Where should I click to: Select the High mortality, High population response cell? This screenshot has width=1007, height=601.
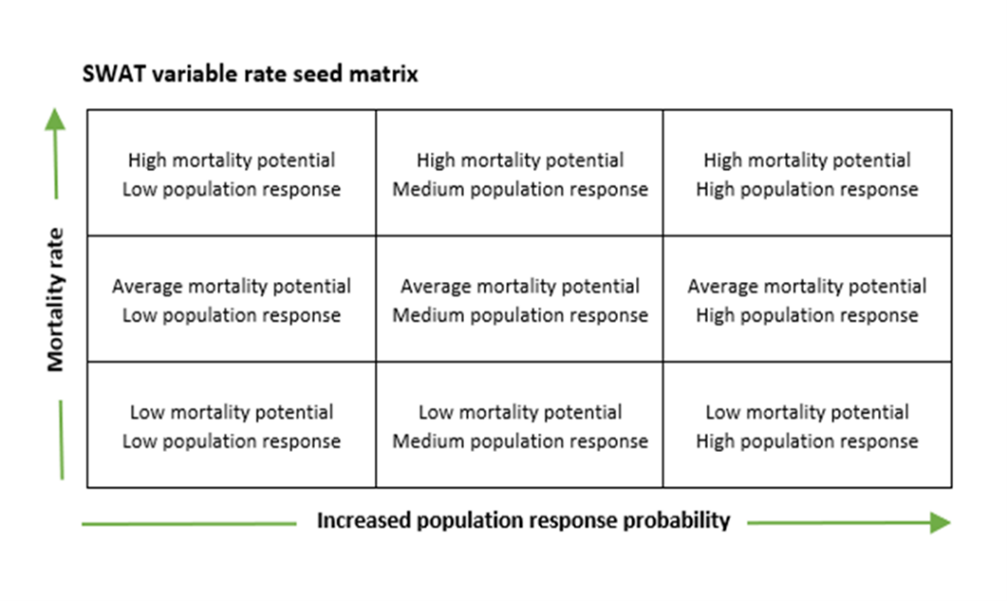[x=807, y=174]
